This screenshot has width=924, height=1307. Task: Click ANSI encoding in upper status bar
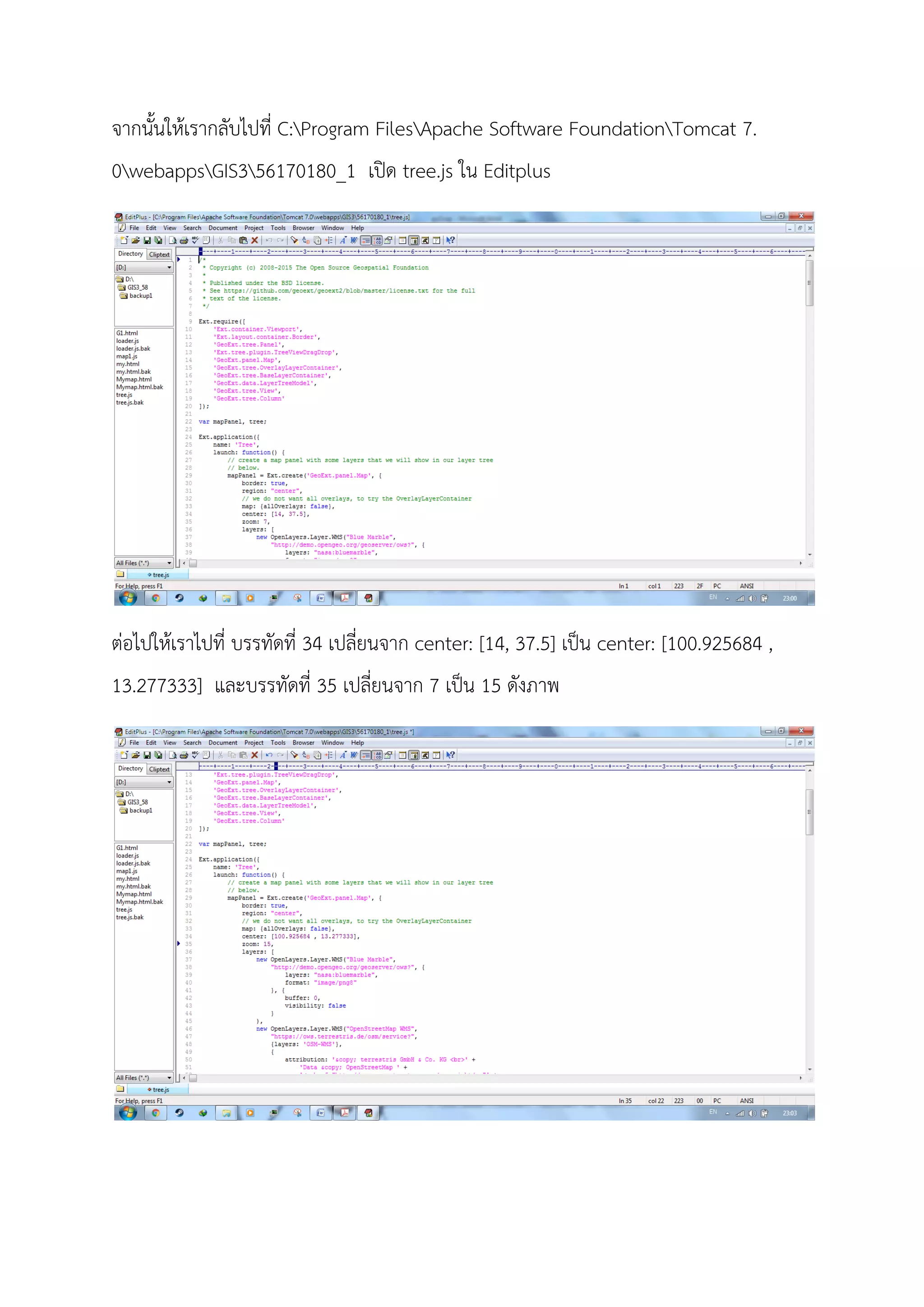coord(747,586)
